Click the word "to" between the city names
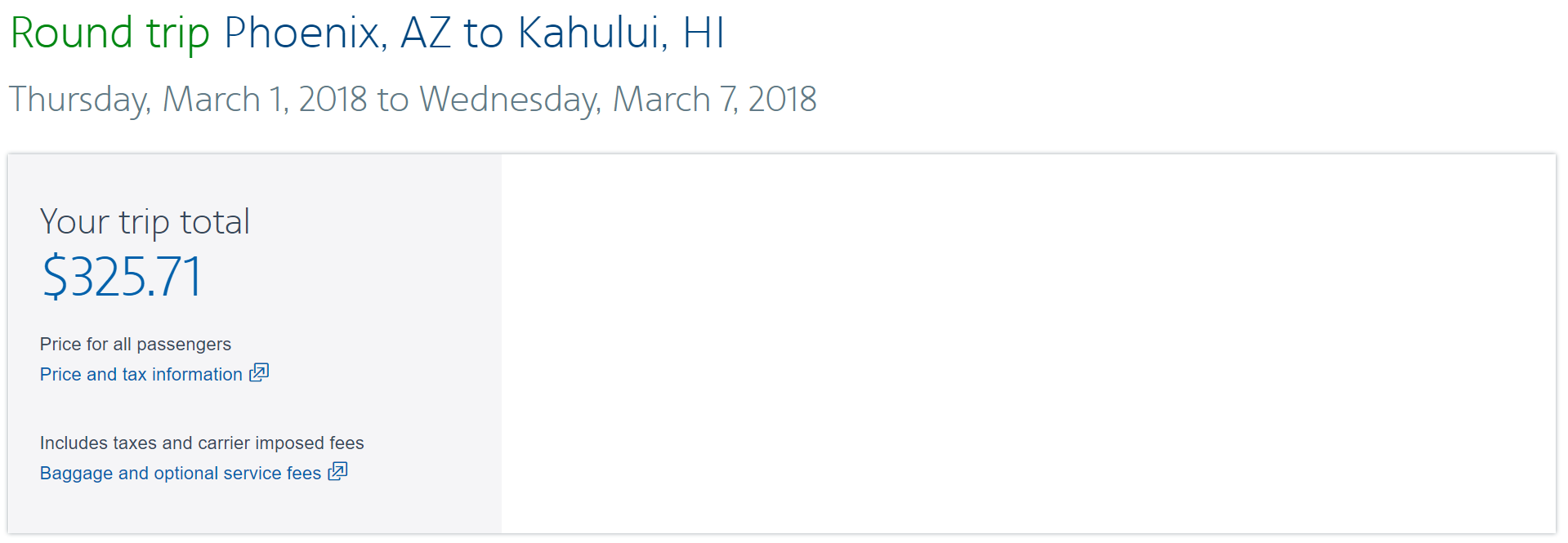The height and width of the screenshot is (543, 1568). [x=483, y=33]
